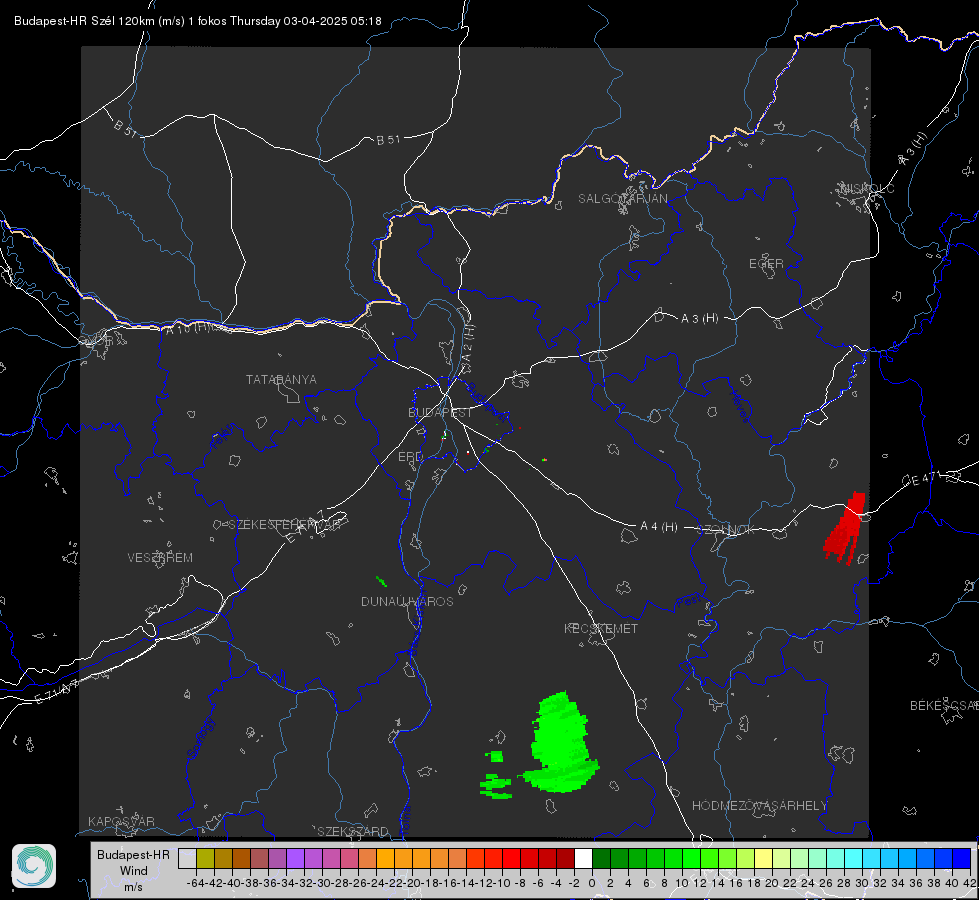The height and width of the screenshot is (900, 979).
Task: Select the olive swatch between -64 and -42
Action: coord(205,858)
